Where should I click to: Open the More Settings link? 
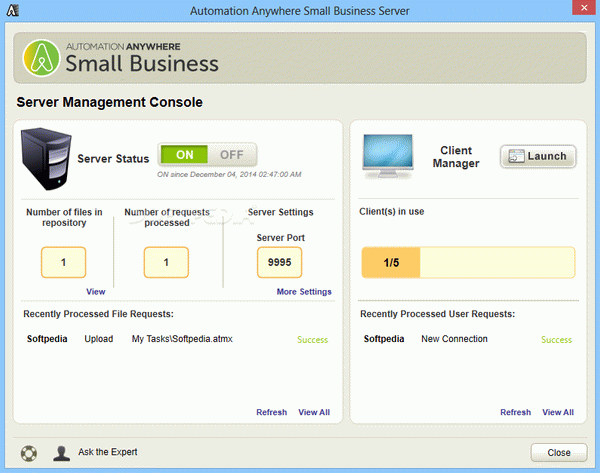tap(304, 292)
